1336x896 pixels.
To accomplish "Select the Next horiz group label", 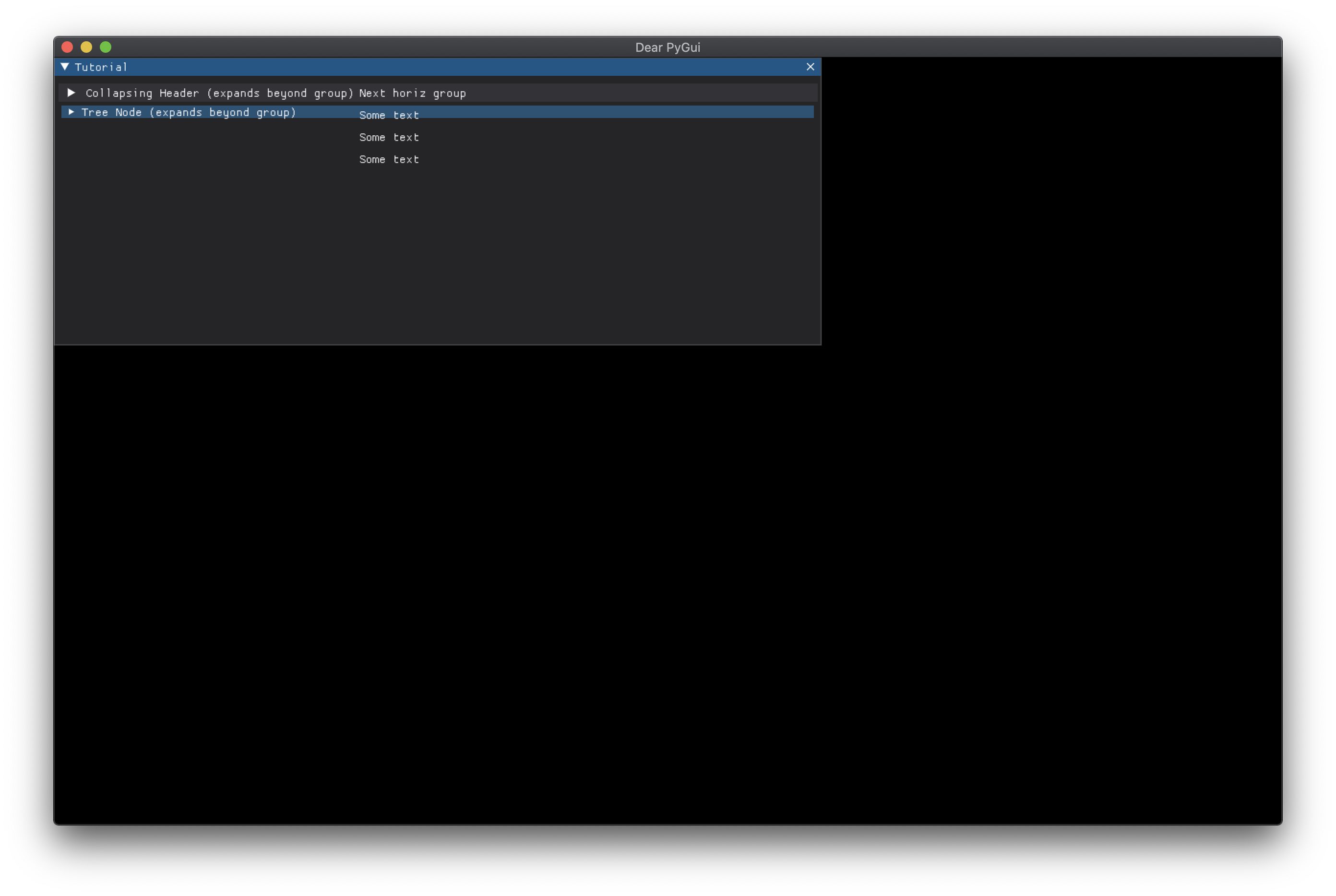I will (412, 93).
